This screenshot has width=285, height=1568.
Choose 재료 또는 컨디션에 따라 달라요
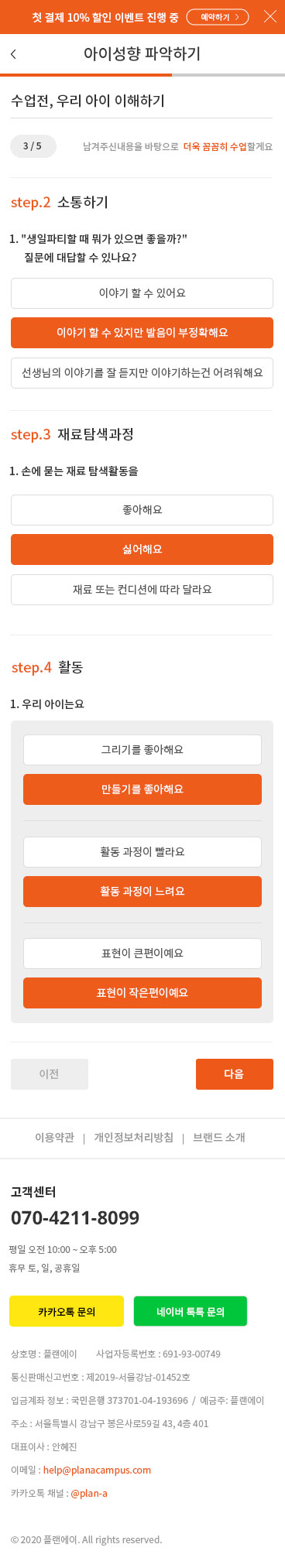(142, 589)
